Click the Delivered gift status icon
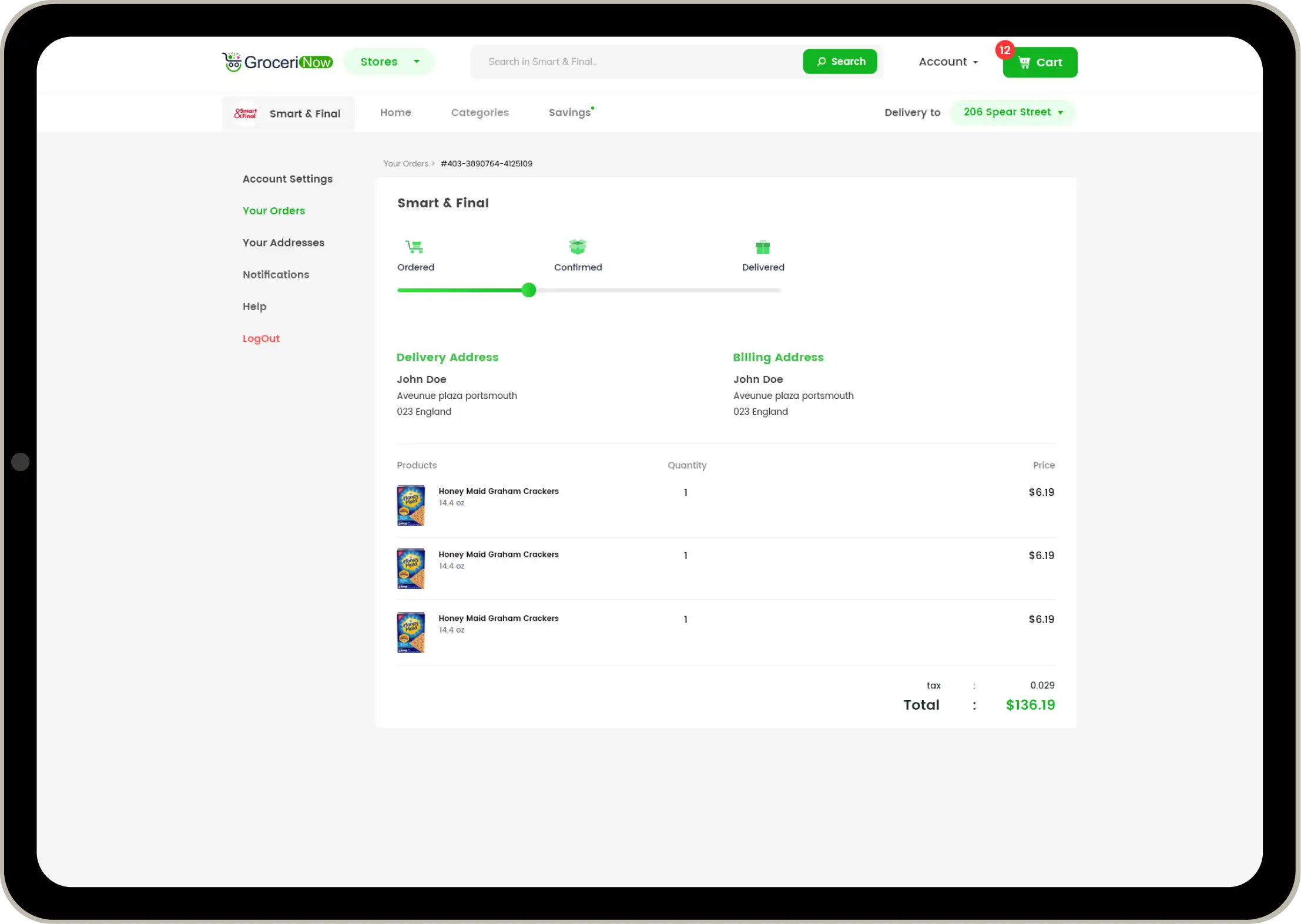 763,247
